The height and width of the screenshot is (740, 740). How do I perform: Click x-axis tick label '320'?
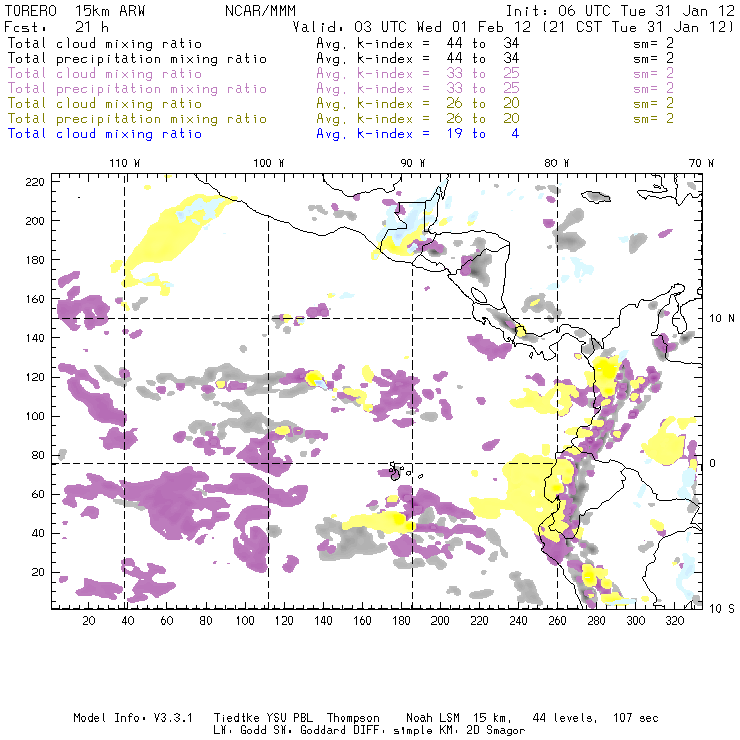pyautogui.click(x=674, y=621)
